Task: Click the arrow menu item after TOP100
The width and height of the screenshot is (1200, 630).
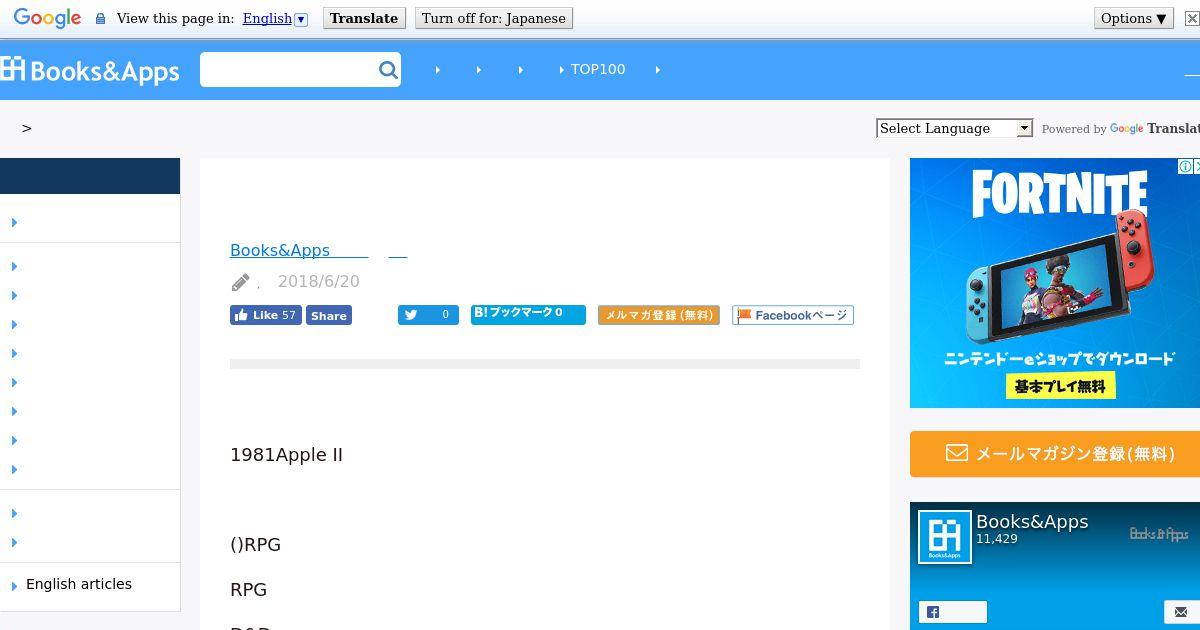Action: pyautogui.click(x=657, y=69)
